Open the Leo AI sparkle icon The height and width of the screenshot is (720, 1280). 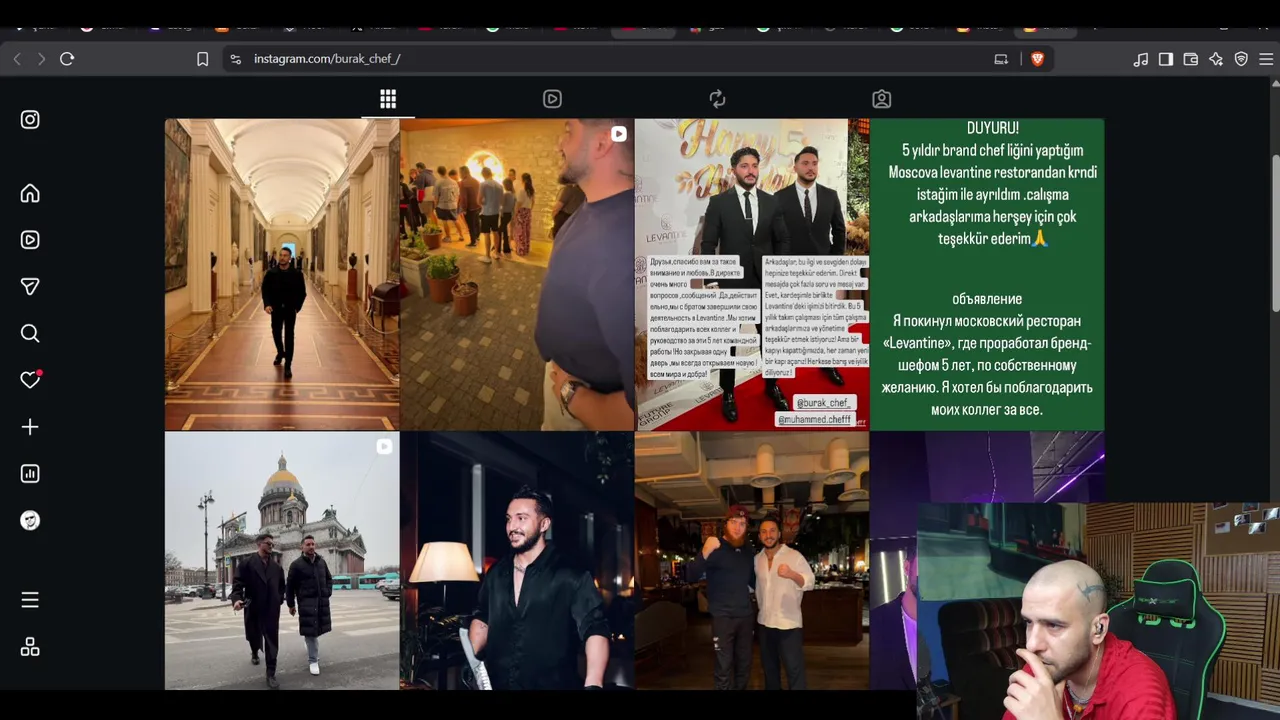[x=1216, y=59]
